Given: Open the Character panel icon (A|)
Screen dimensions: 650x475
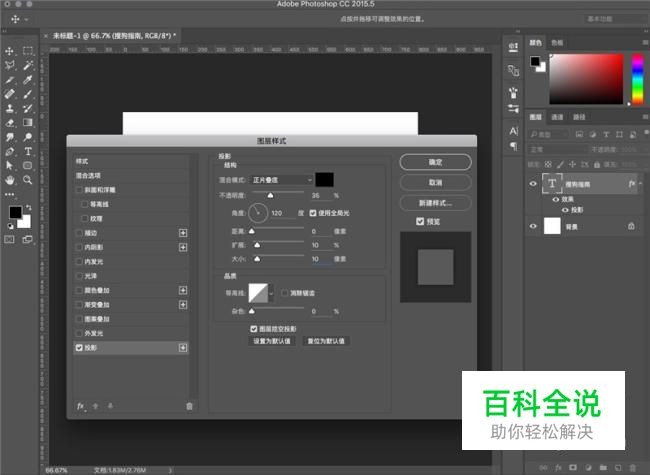Looking at the screenshot, I should coord(514,131).
